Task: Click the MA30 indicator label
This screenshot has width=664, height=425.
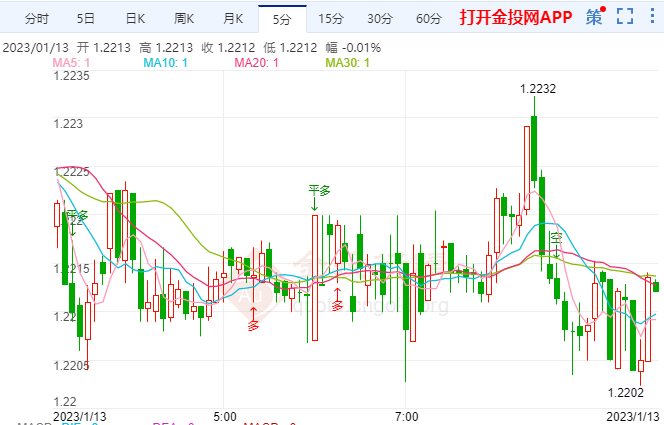Action: 347,63
